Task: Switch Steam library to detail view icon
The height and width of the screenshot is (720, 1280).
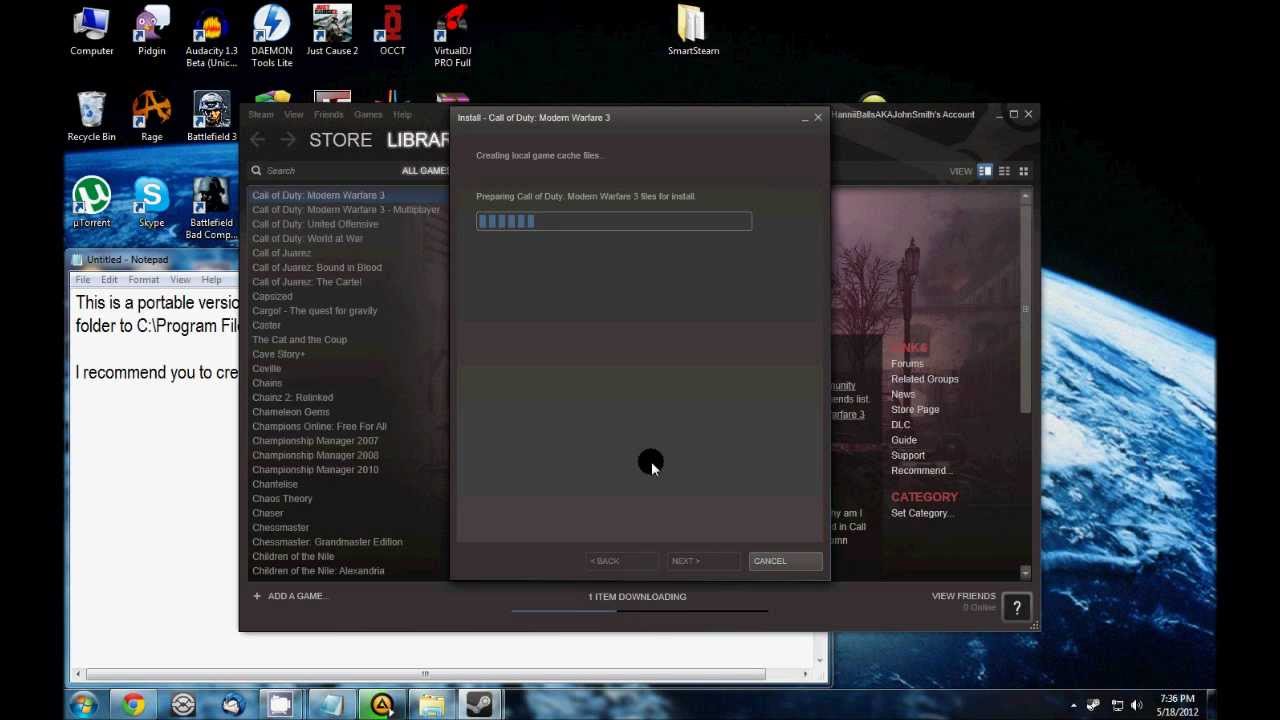Action: (985, 171)
